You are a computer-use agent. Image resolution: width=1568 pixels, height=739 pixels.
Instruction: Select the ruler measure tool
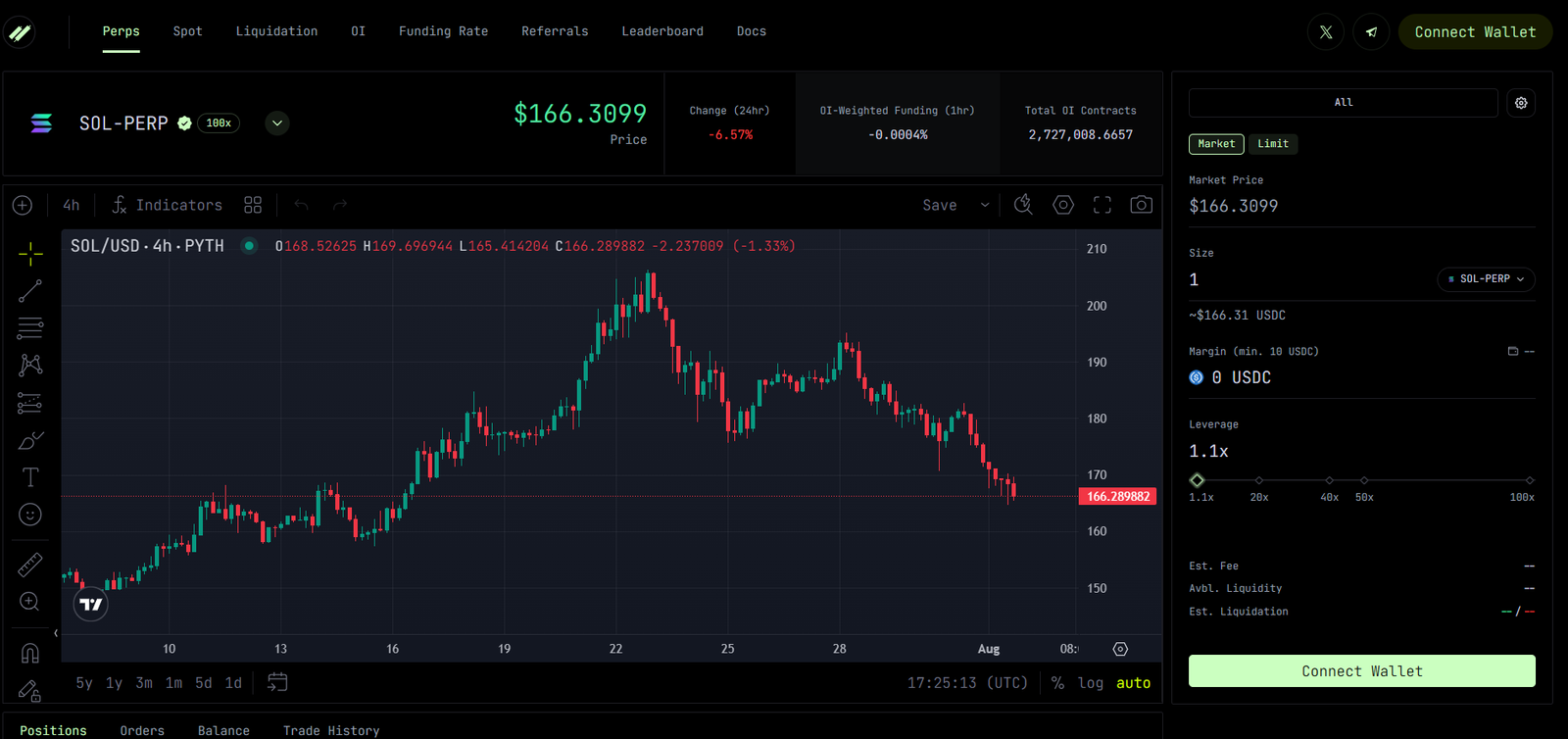coord(30,565)
